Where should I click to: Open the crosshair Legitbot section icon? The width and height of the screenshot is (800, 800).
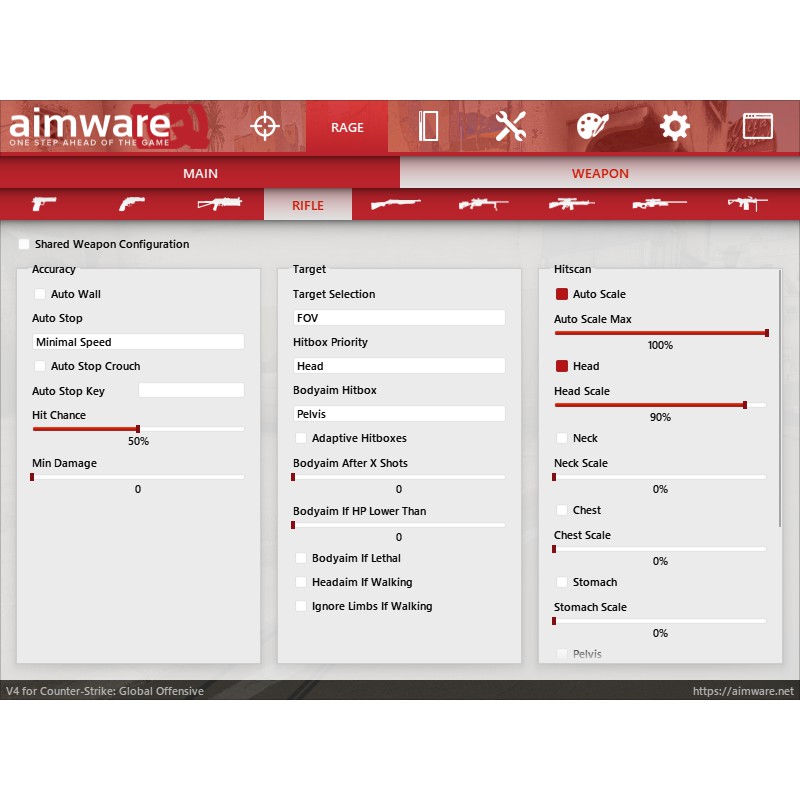pyautogui.click(x=265, y=126)
